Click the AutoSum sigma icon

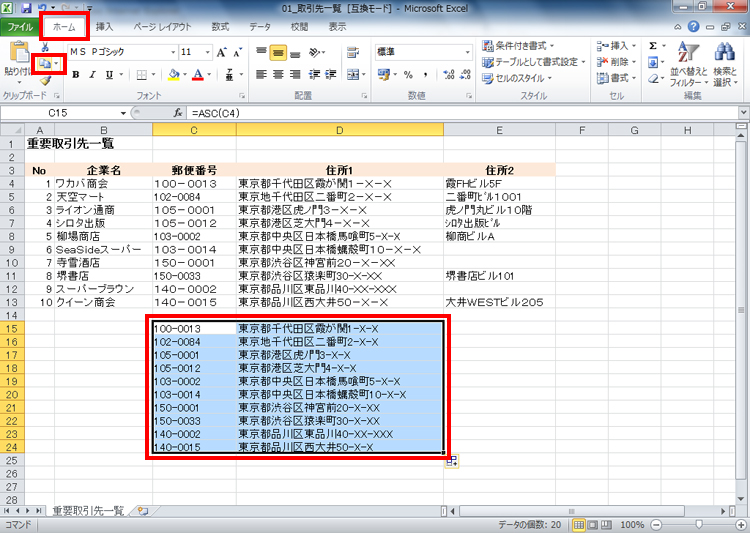click(x=653, y=46)
